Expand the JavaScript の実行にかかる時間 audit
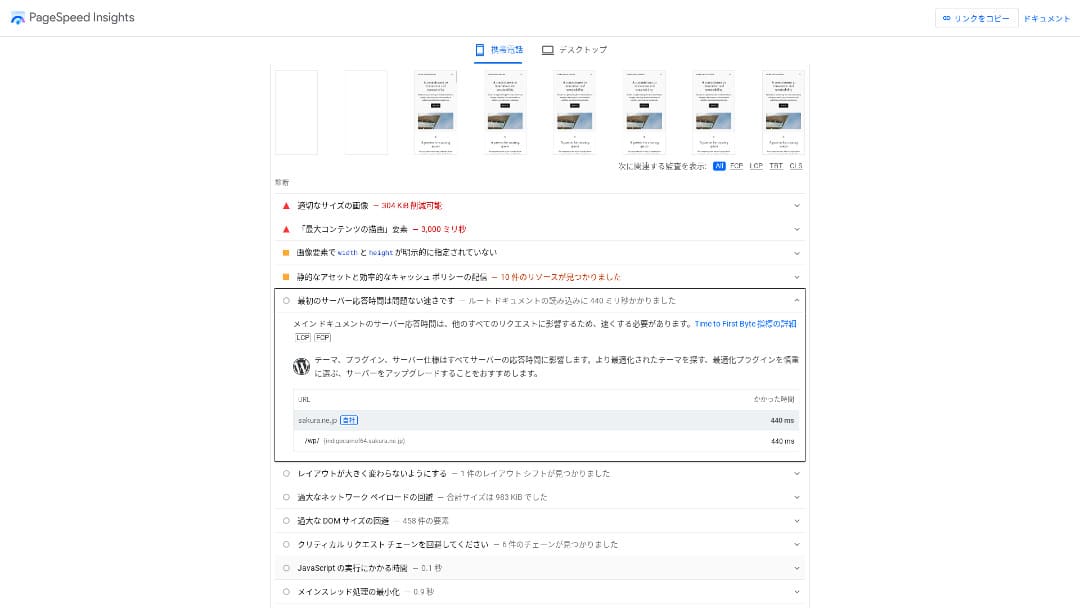 (796, 568)
